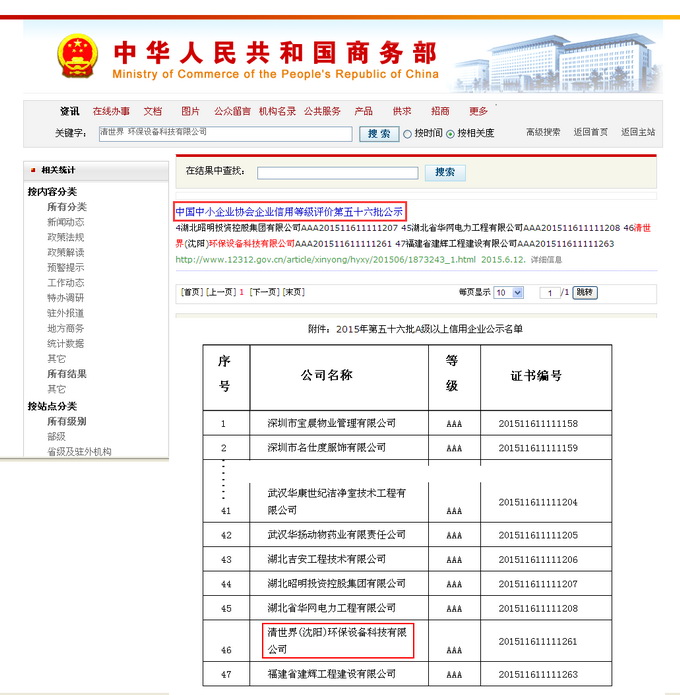
Task: Switch to the 图片 tab
Action: click(x=191, y=111)
